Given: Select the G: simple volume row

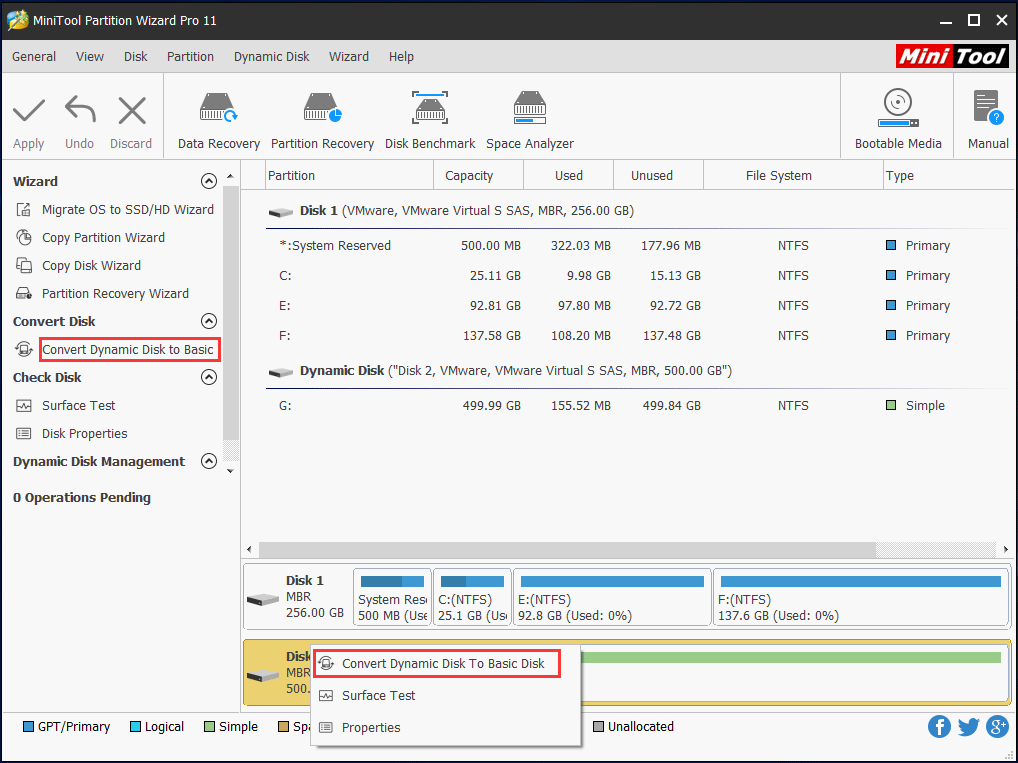Looking at the screenshot, I should pyautogui.click(x=639, y=405).
